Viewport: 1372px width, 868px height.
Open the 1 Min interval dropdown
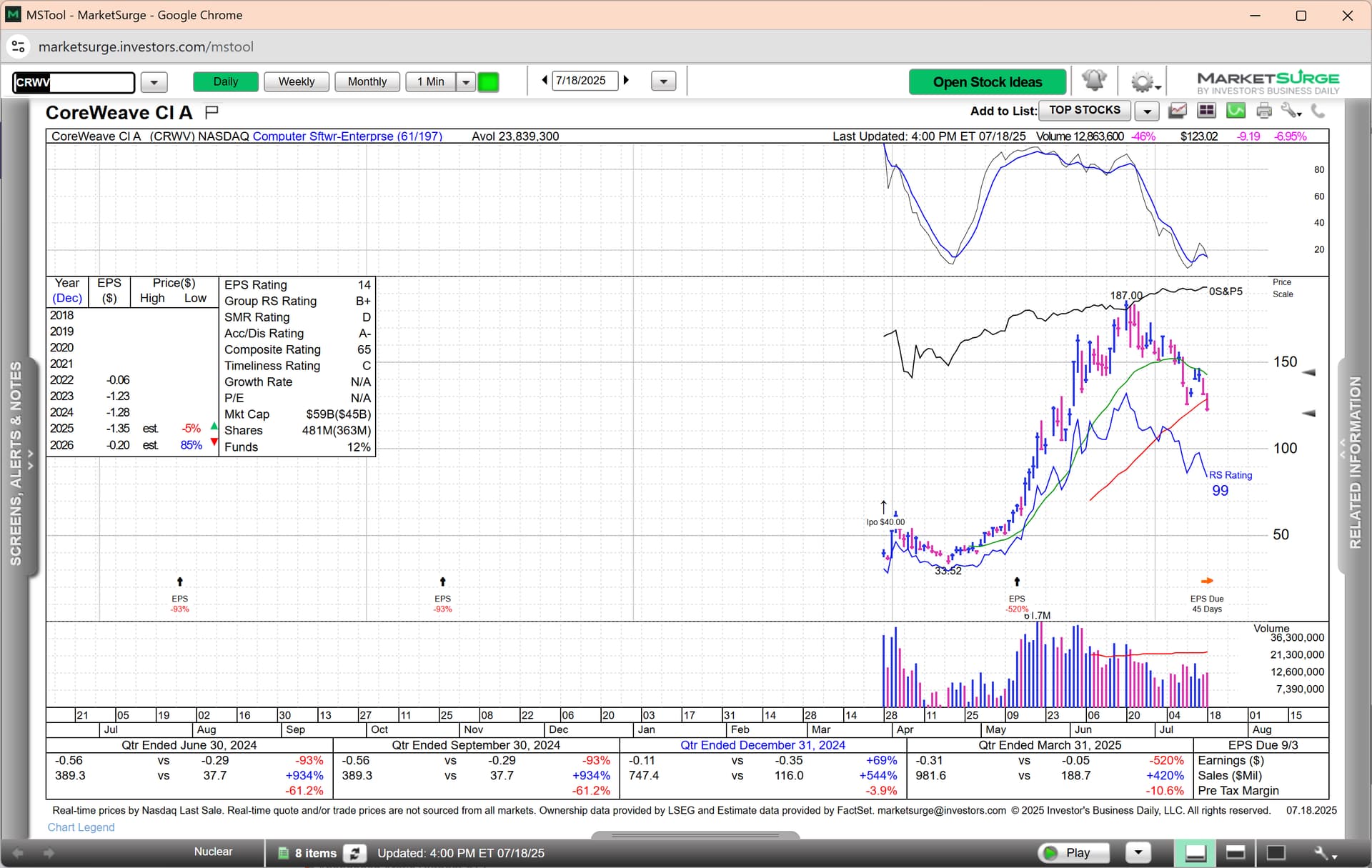(x=466, y=82)
